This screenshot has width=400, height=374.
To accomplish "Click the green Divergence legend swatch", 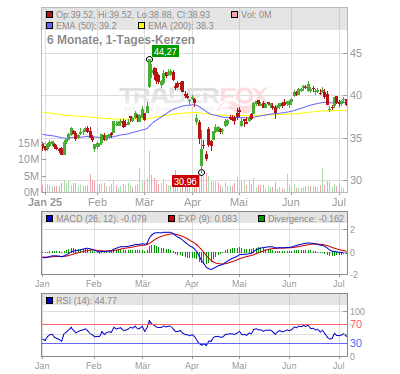I will (x=262, y=219).
